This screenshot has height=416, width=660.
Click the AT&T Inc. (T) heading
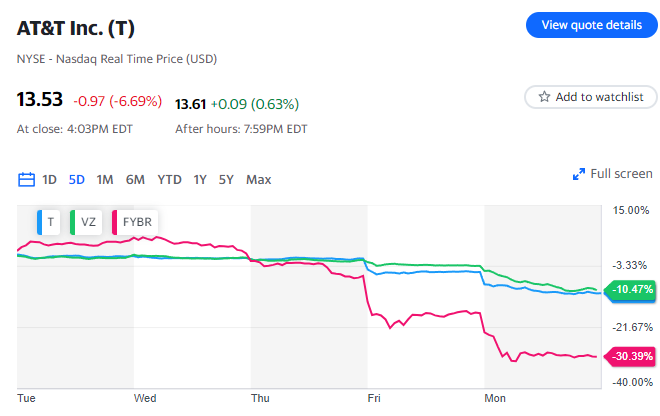[x=76, y=28]
